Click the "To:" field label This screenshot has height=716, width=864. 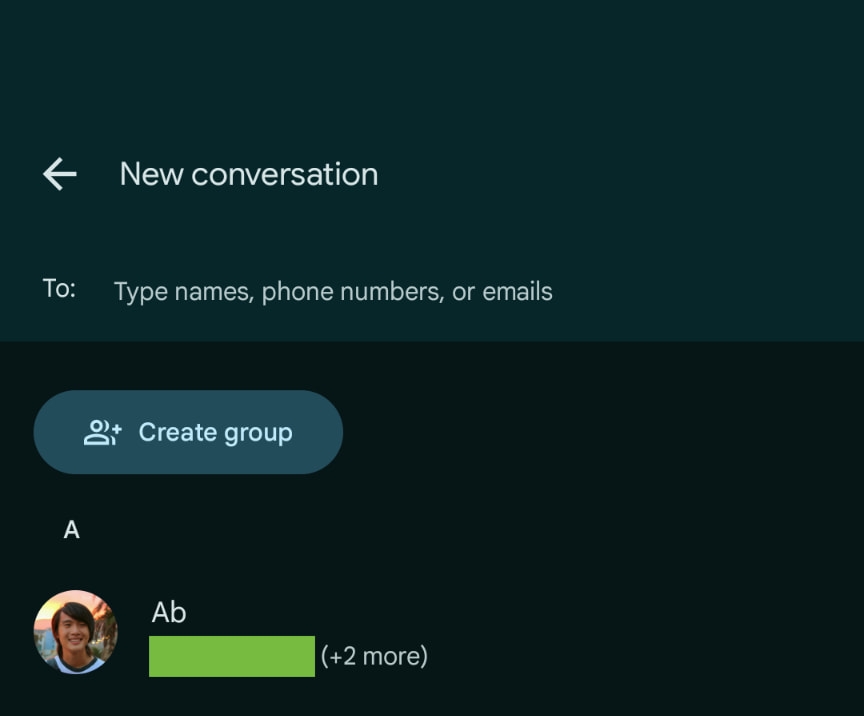click(x=59, y=289)
